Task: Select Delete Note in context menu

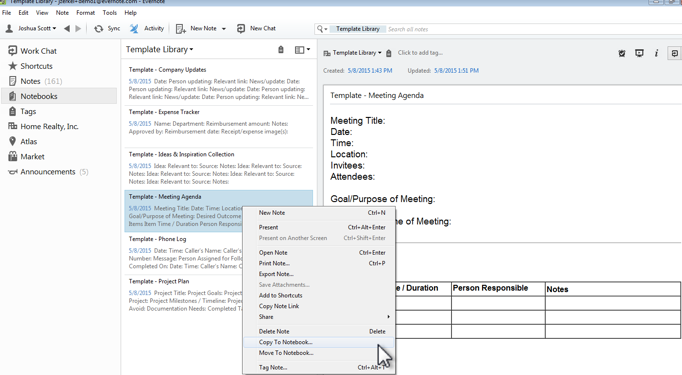Action: pos(319,331)
